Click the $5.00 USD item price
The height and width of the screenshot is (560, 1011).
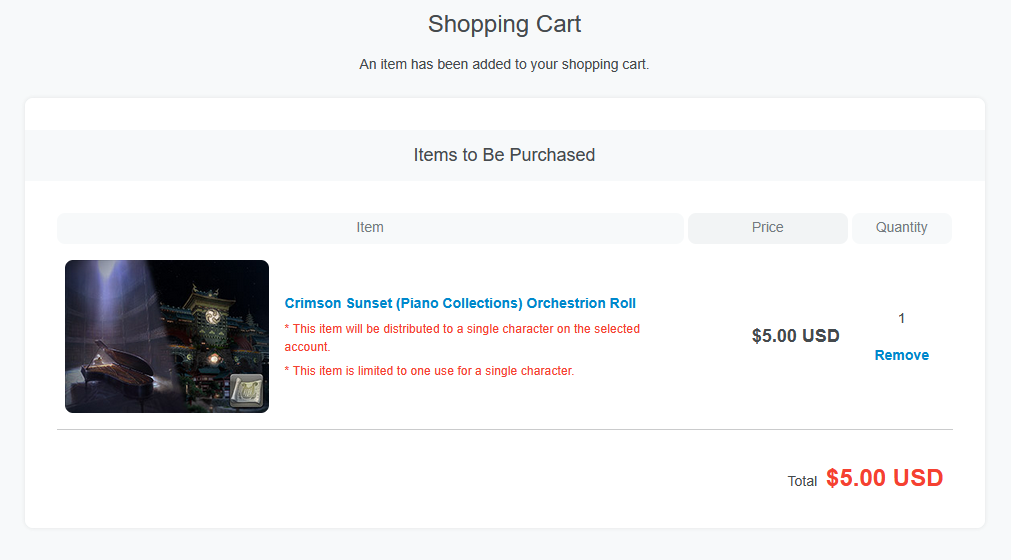point(795,336)
